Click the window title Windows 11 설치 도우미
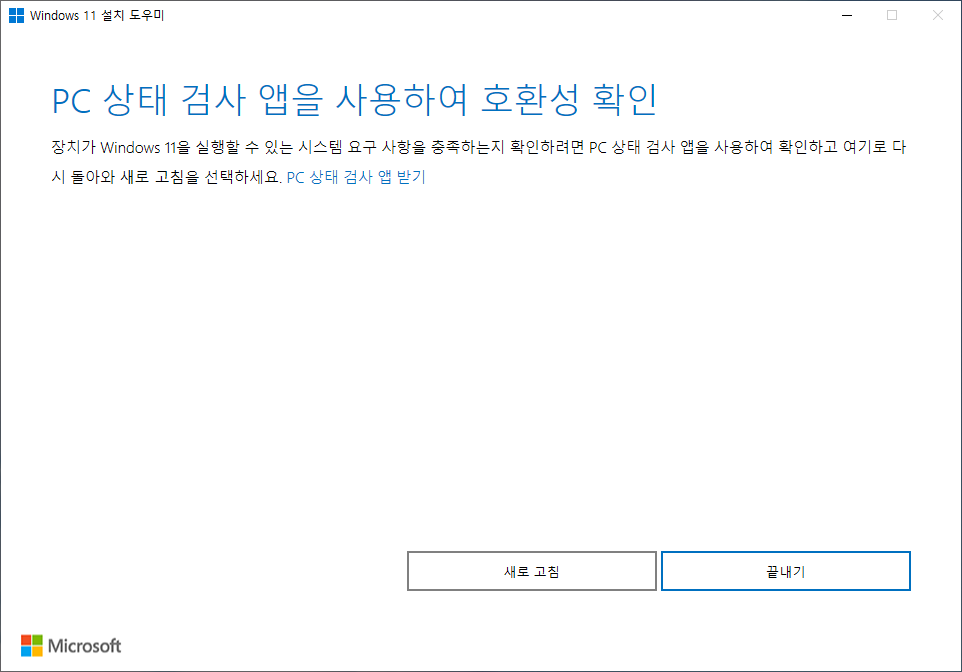This screenshot has width=962, height=672. 97,15
